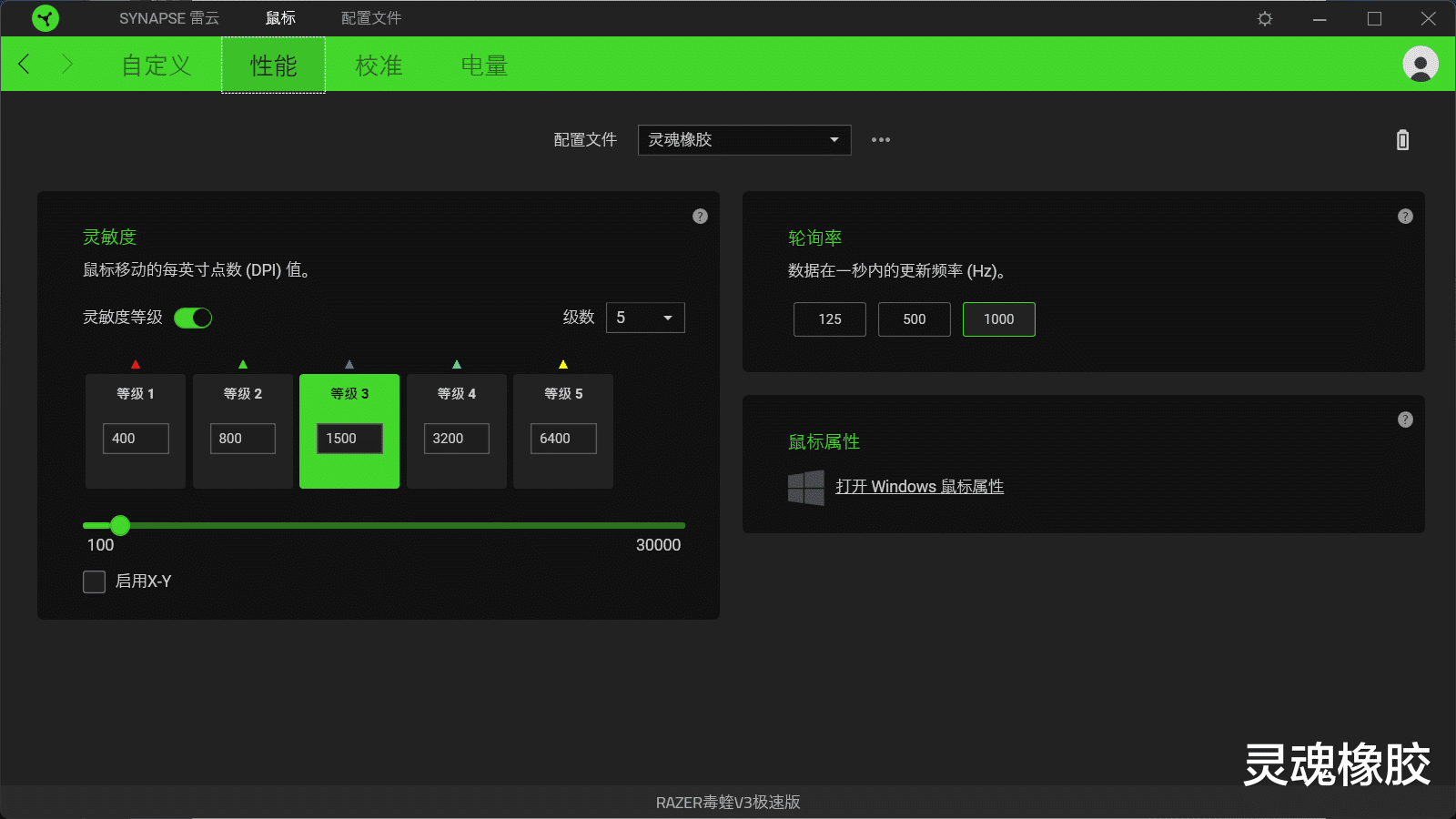This screenshot has width=1456, height=819.
Task: Open help for 鼠标属性 panel
Action: [x=1405, y=420]
